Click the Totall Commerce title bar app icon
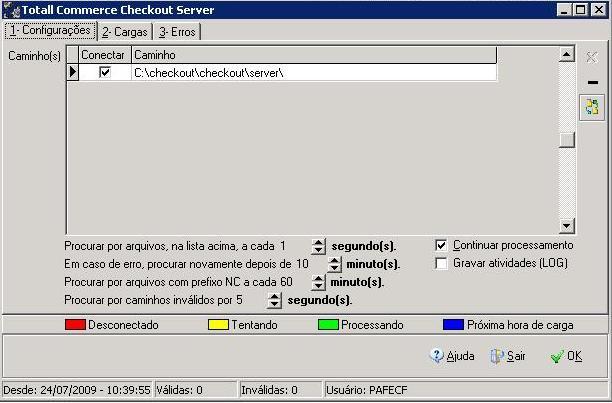 click(x=12, y=10)
